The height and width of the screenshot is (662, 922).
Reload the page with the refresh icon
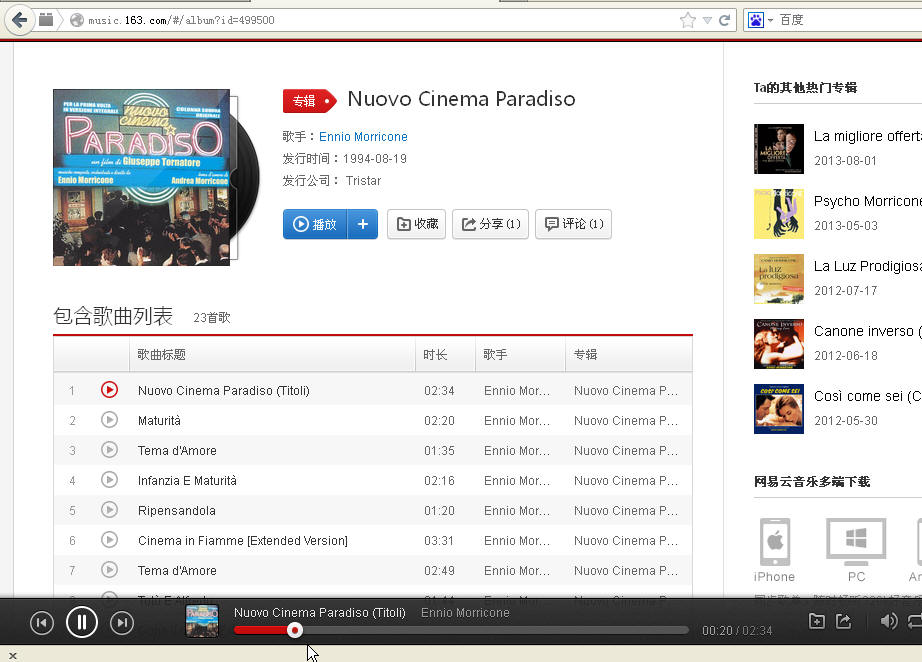coord(724,21)
